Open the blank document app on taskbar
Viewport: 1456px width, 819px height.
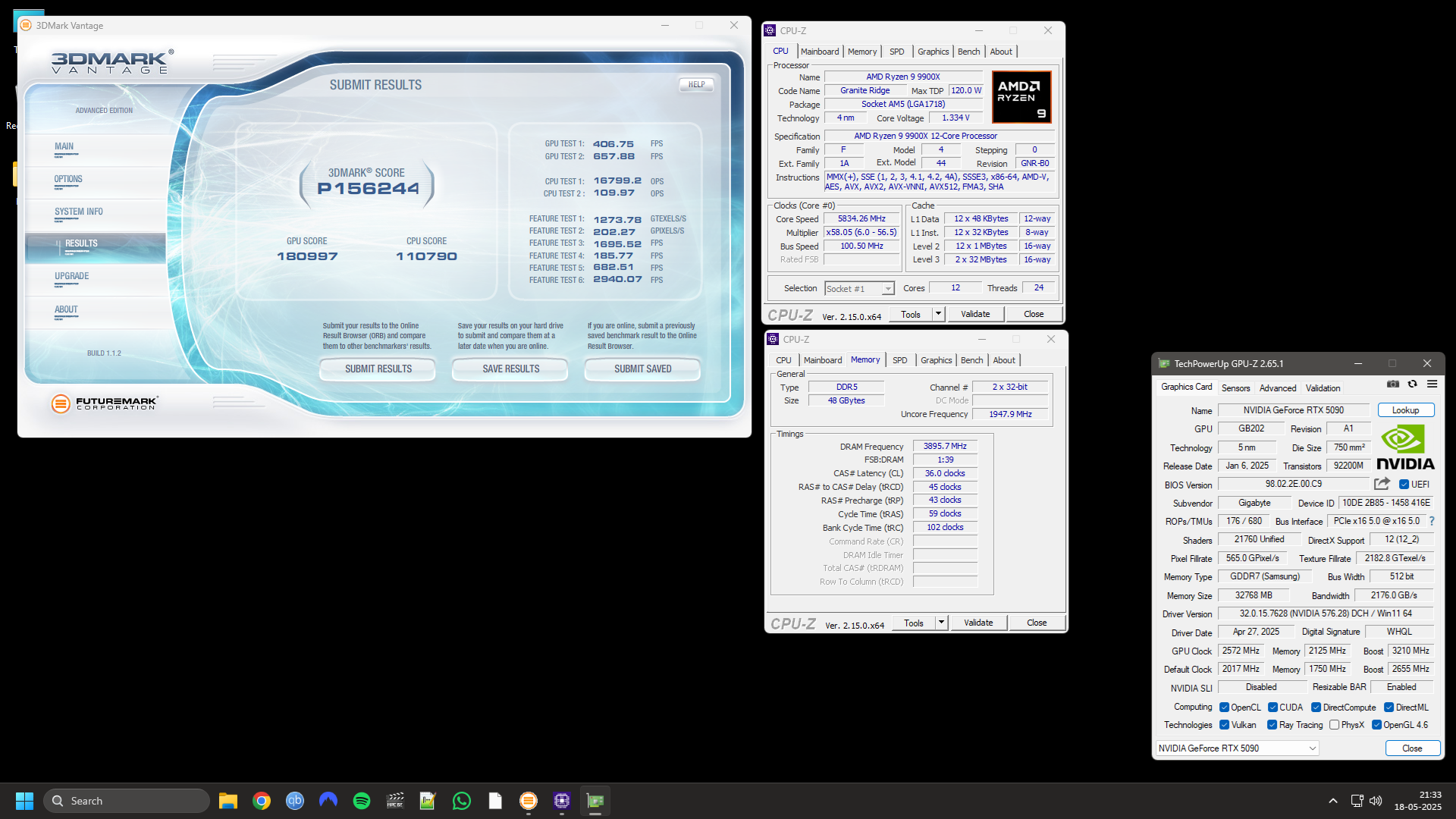tap(495, 801)
